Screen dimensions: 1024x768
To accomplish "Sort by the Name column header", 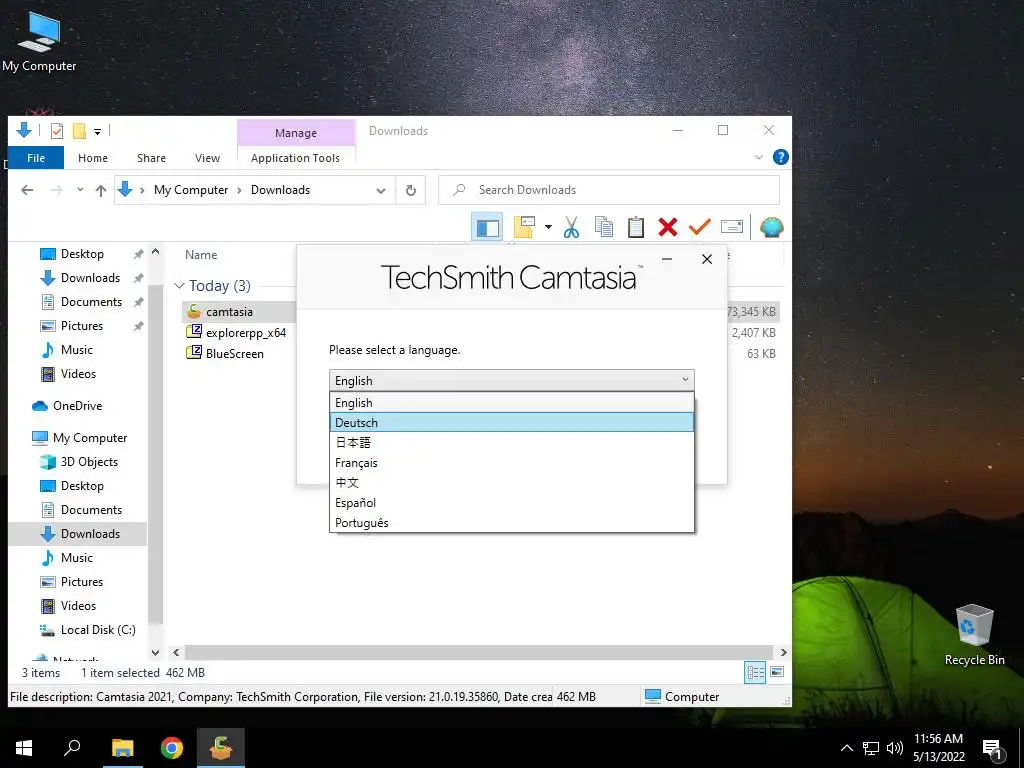I will click(x=201, y=255).
